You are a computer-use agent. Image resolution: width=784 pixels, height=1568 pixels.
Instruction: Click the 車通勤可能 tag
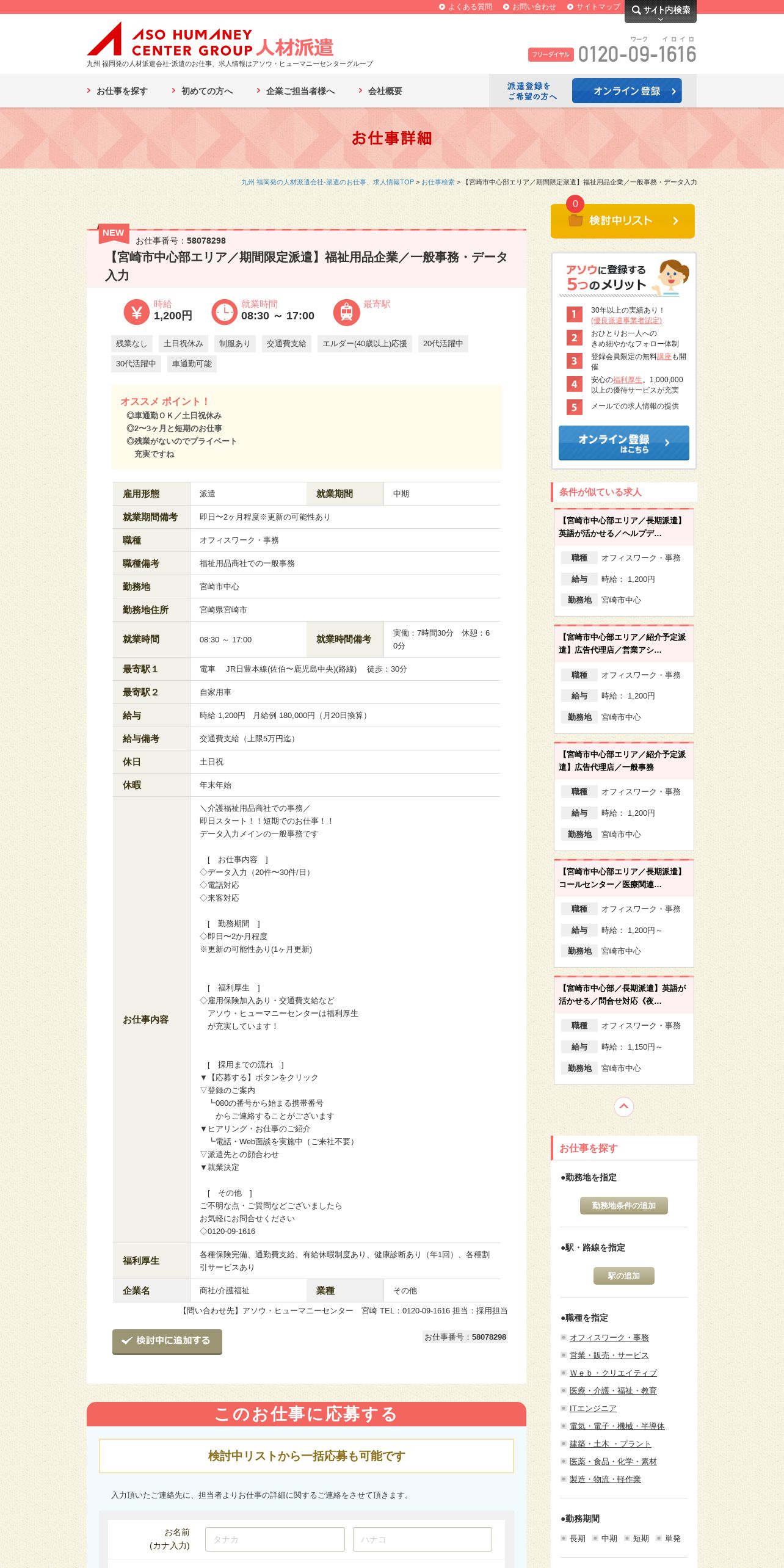192,364
